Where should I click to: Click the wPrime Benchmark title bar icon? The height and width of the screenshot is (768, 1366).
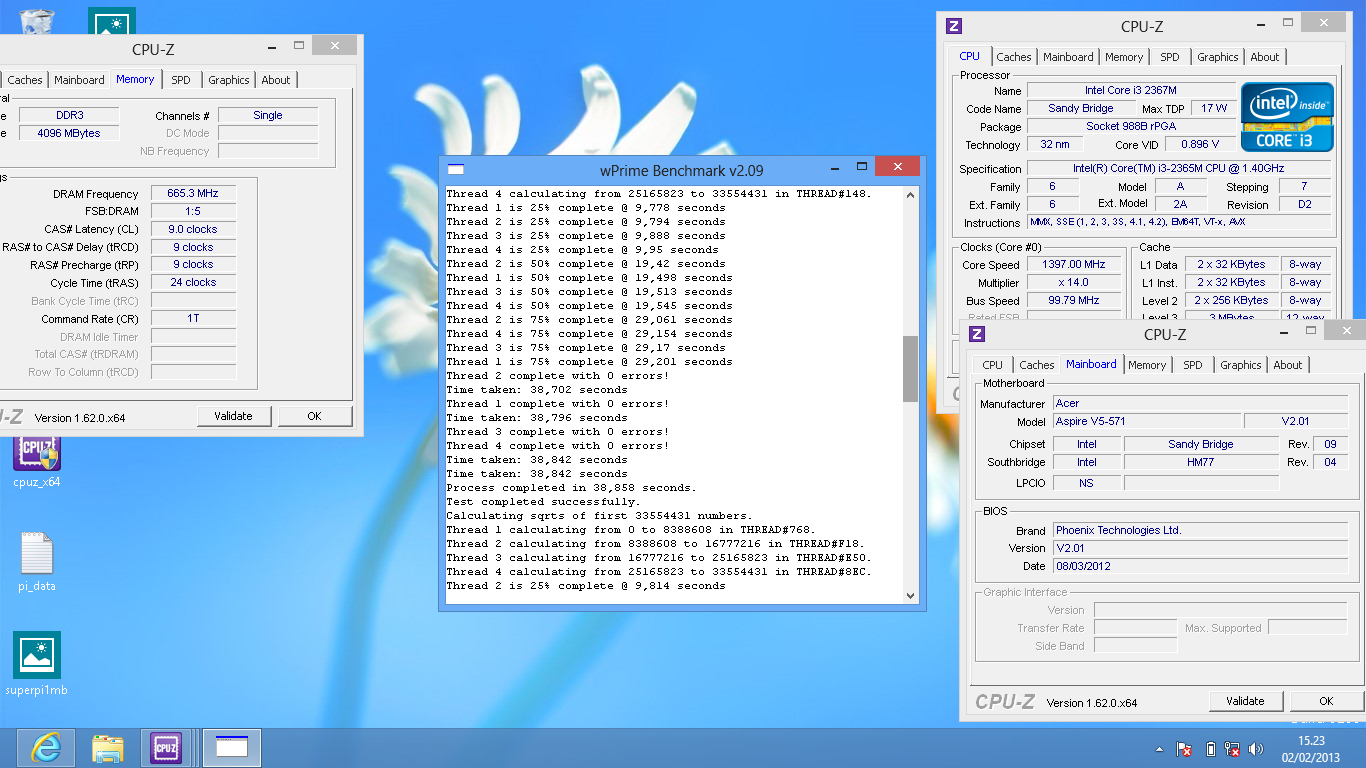point(456,170)
